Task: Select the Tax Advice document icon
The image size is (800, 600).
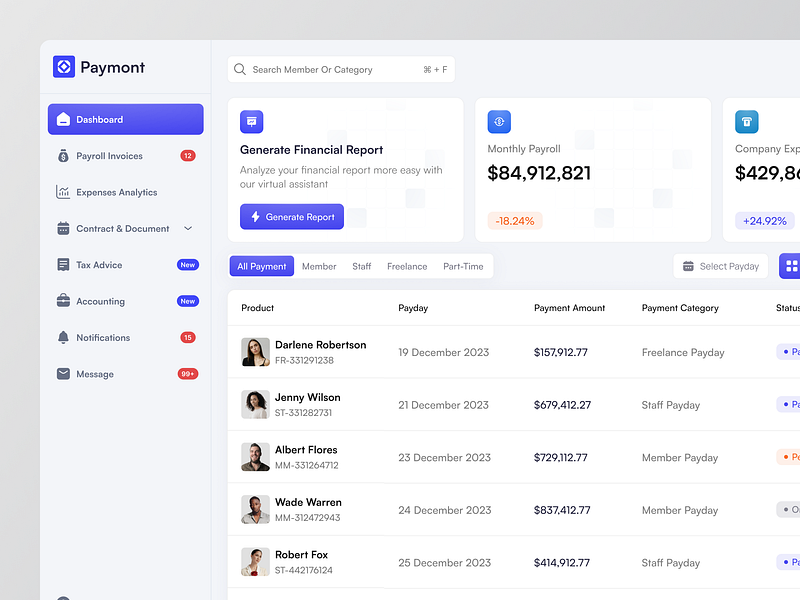Action: pos(62,264)
